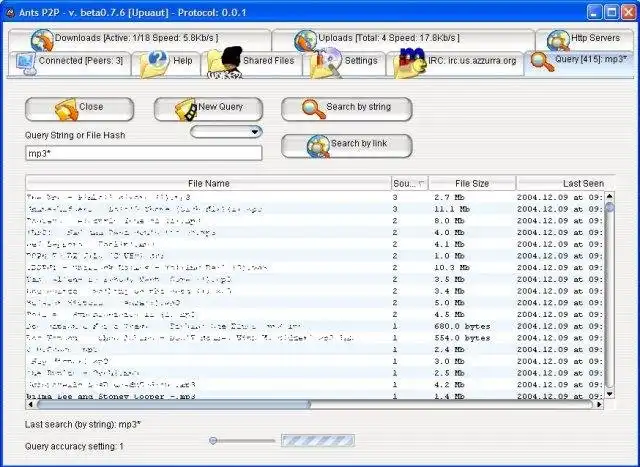The image size is (640, 467).
Task: Sort by Sources column header
Action: point(409,184)
